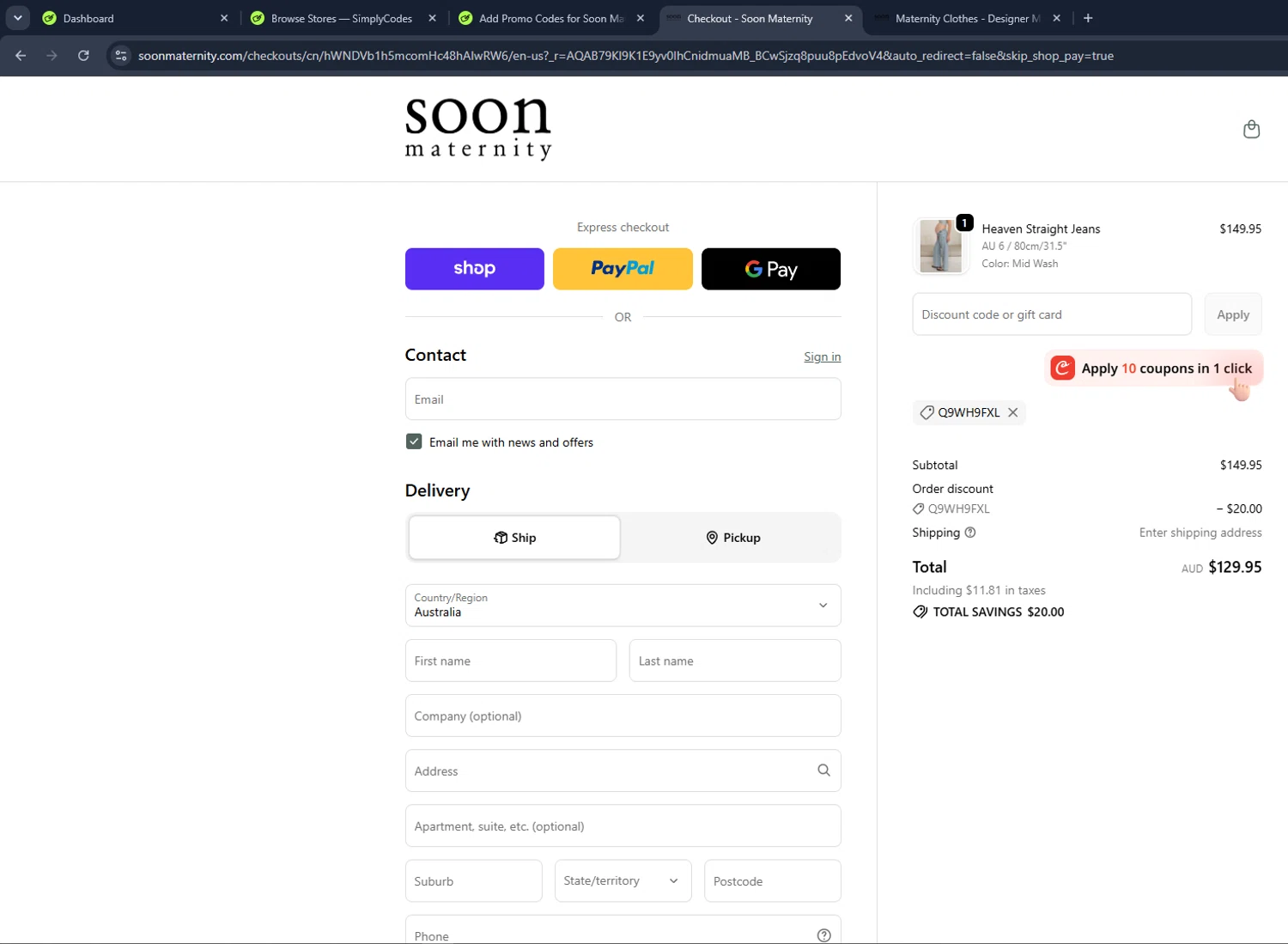Click the Phone field
Image resolution: width=1288 pixels, height=944 pixels.
point(623,929)
